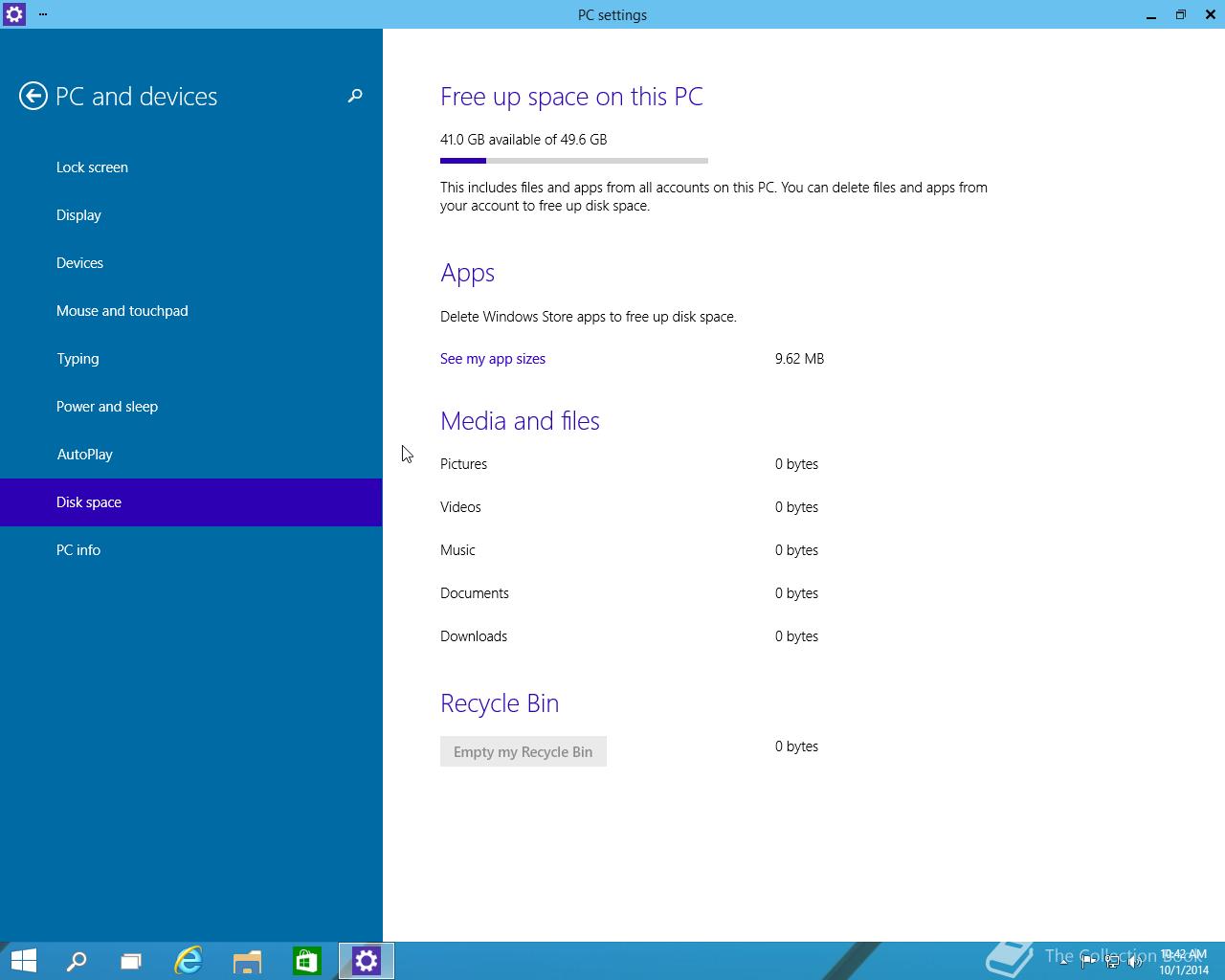
Task: Select the active PC Settings taskbar icon
Action: pos(366,961)
